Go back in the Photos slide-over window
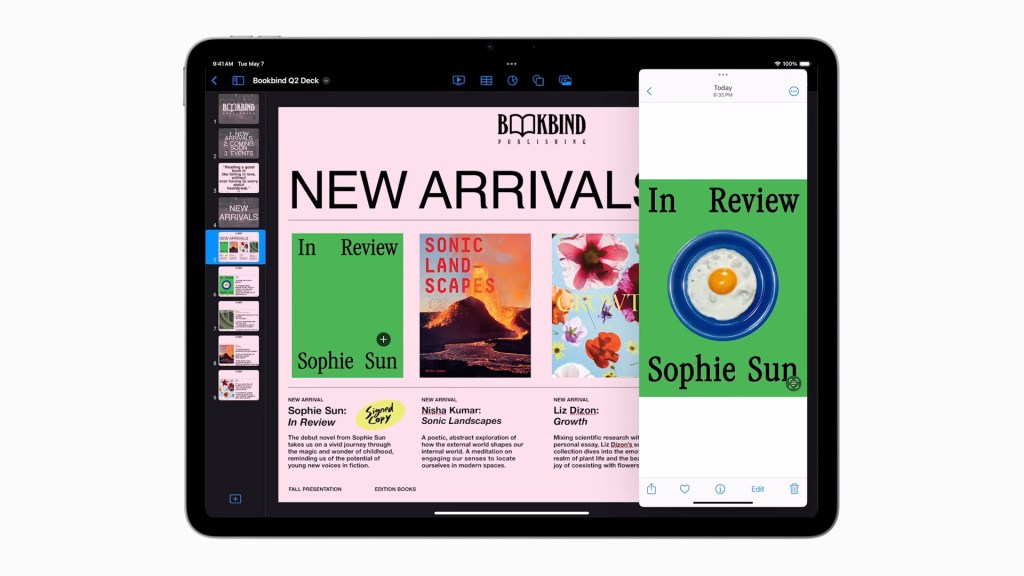Image resolution: width=1024 pixels, height=576 pixels. pyautogui.click(x=649, y=91)
